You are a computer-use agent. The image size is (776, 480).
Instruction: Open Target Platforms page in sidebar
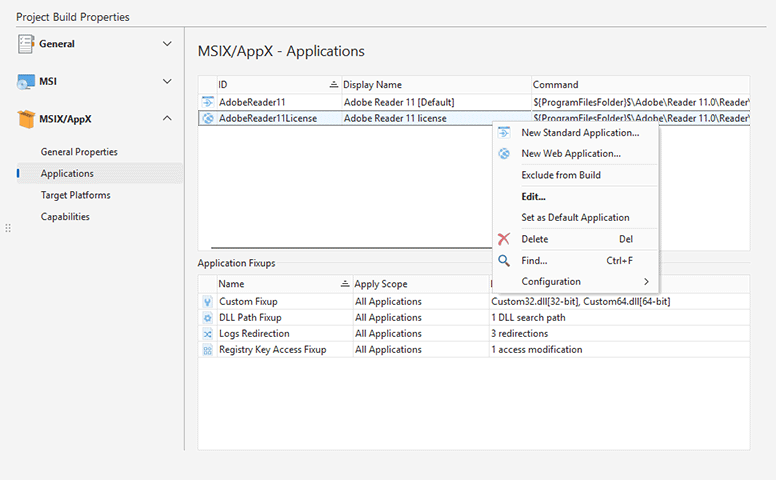tap(75, 195)
